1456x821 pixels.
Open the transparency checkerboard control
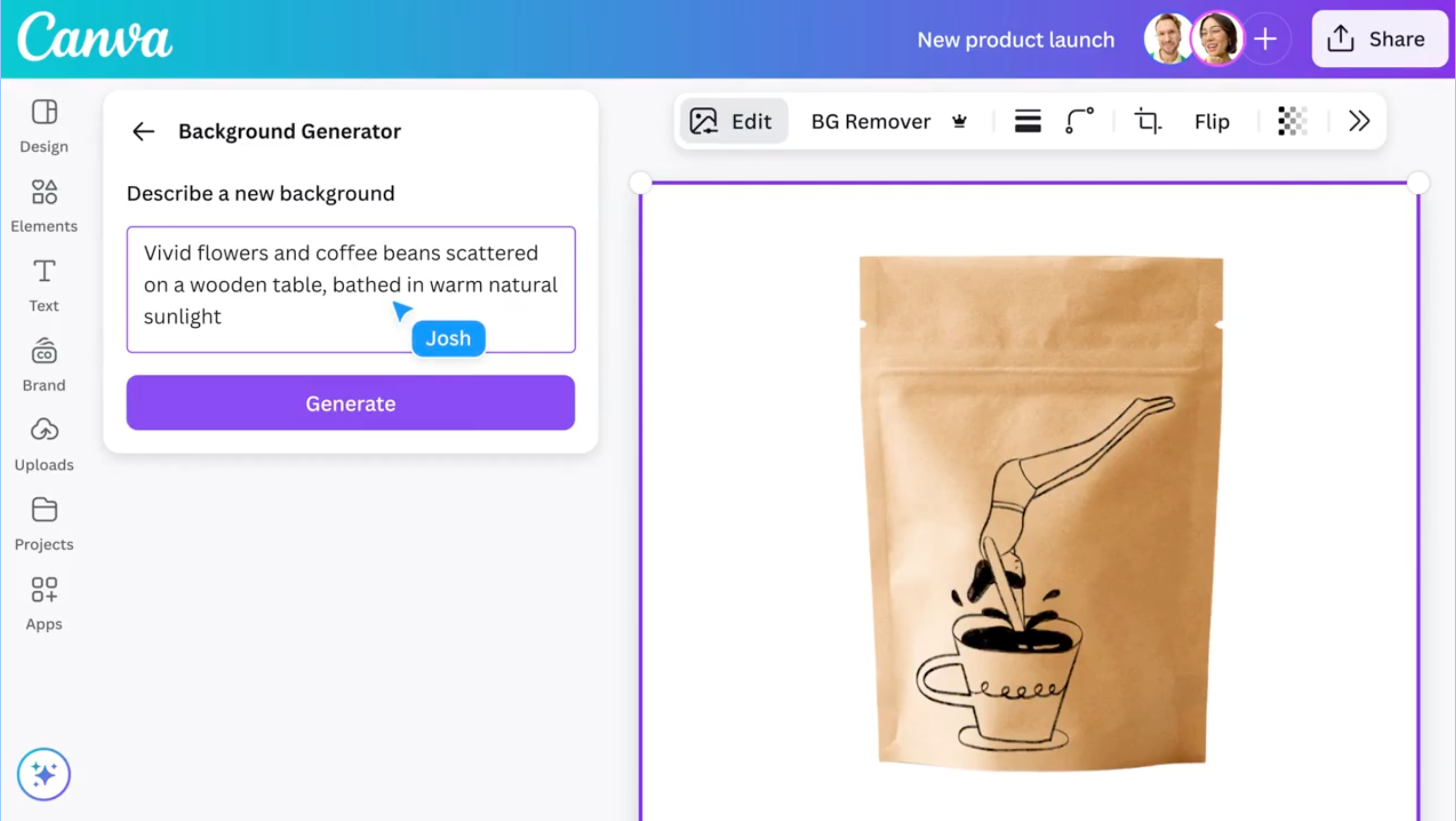(1293, 121)
